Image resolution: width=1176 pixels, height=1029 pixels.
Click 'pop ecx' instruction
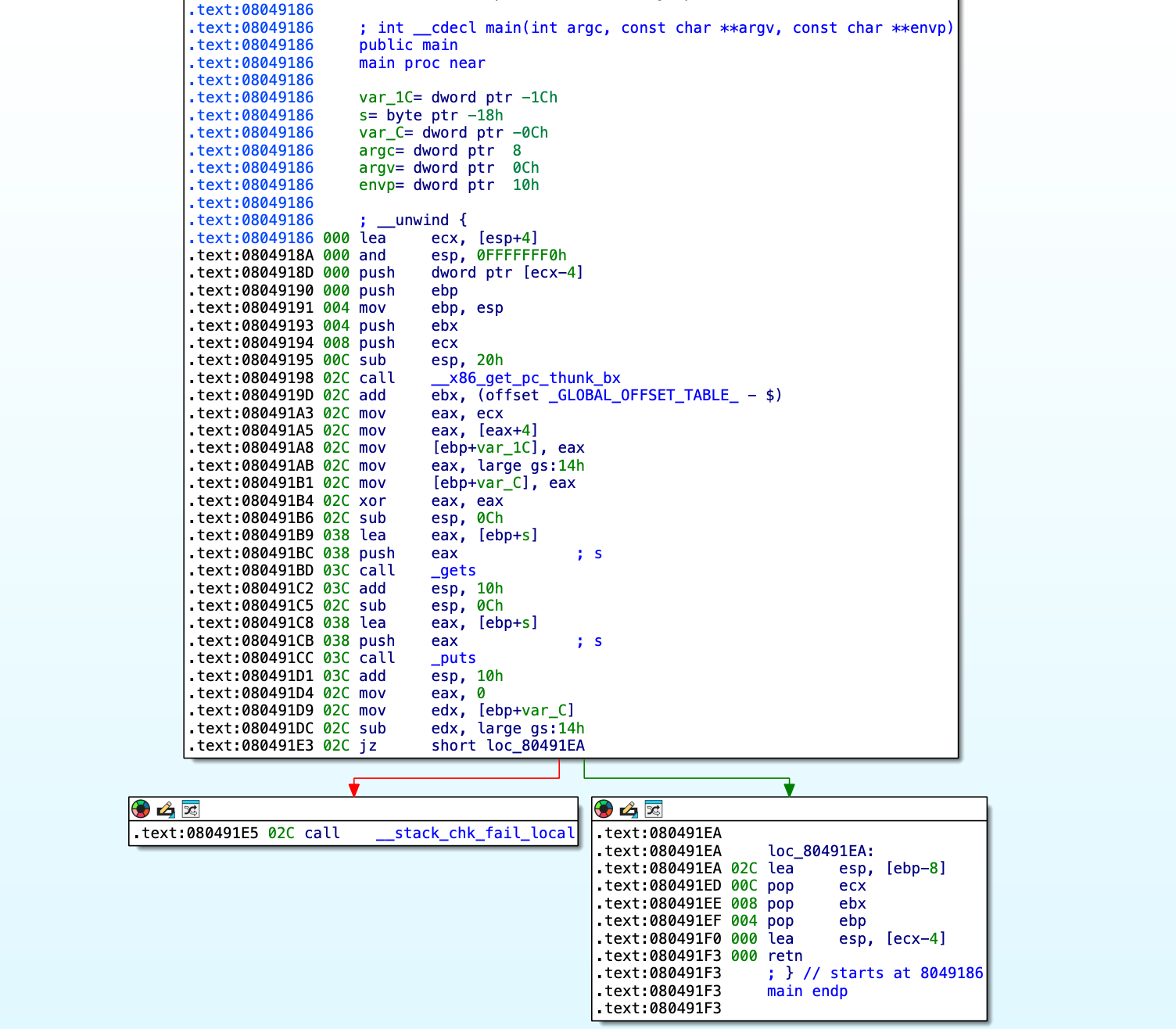817,886
